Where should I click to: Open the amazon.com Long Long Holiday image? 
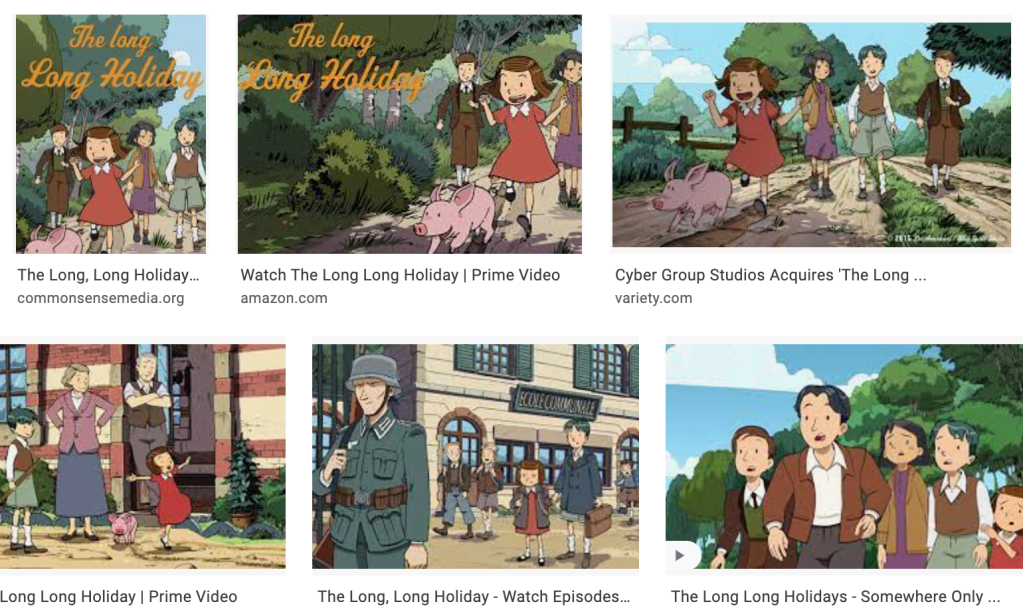410,134
